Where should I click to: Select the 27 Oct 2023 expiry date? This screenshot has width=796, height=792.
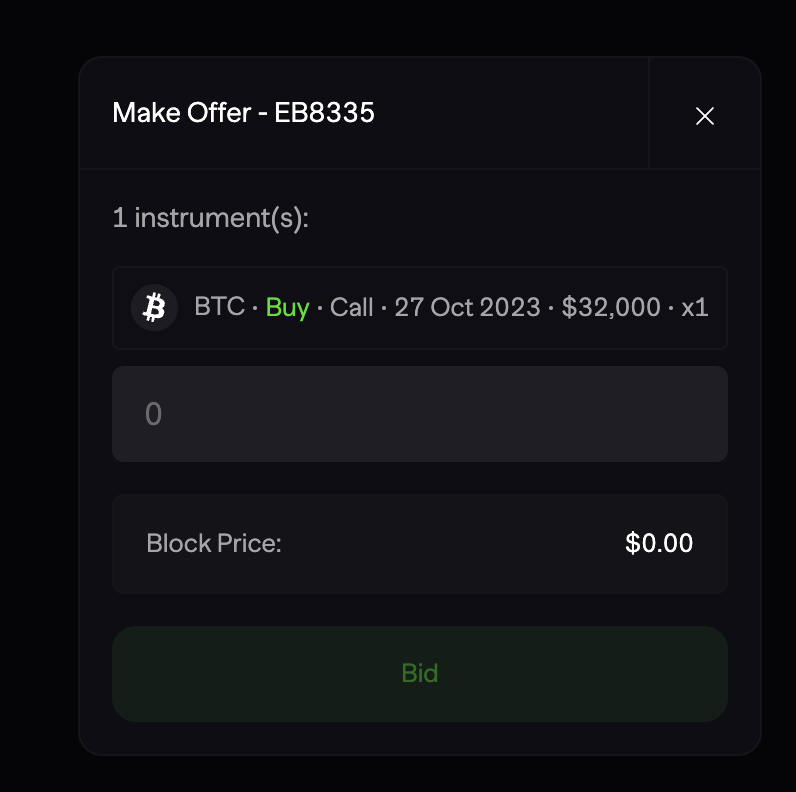click(x=467, y=307)
